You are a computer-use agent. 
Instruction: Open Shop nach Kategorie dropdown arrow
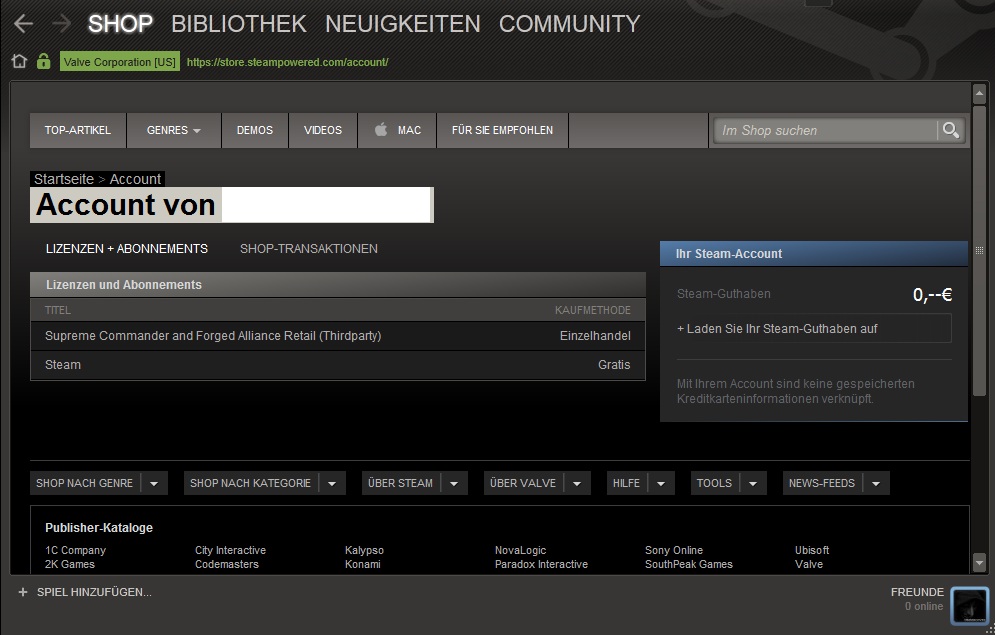pyautogui.click(x=332, y=483)
